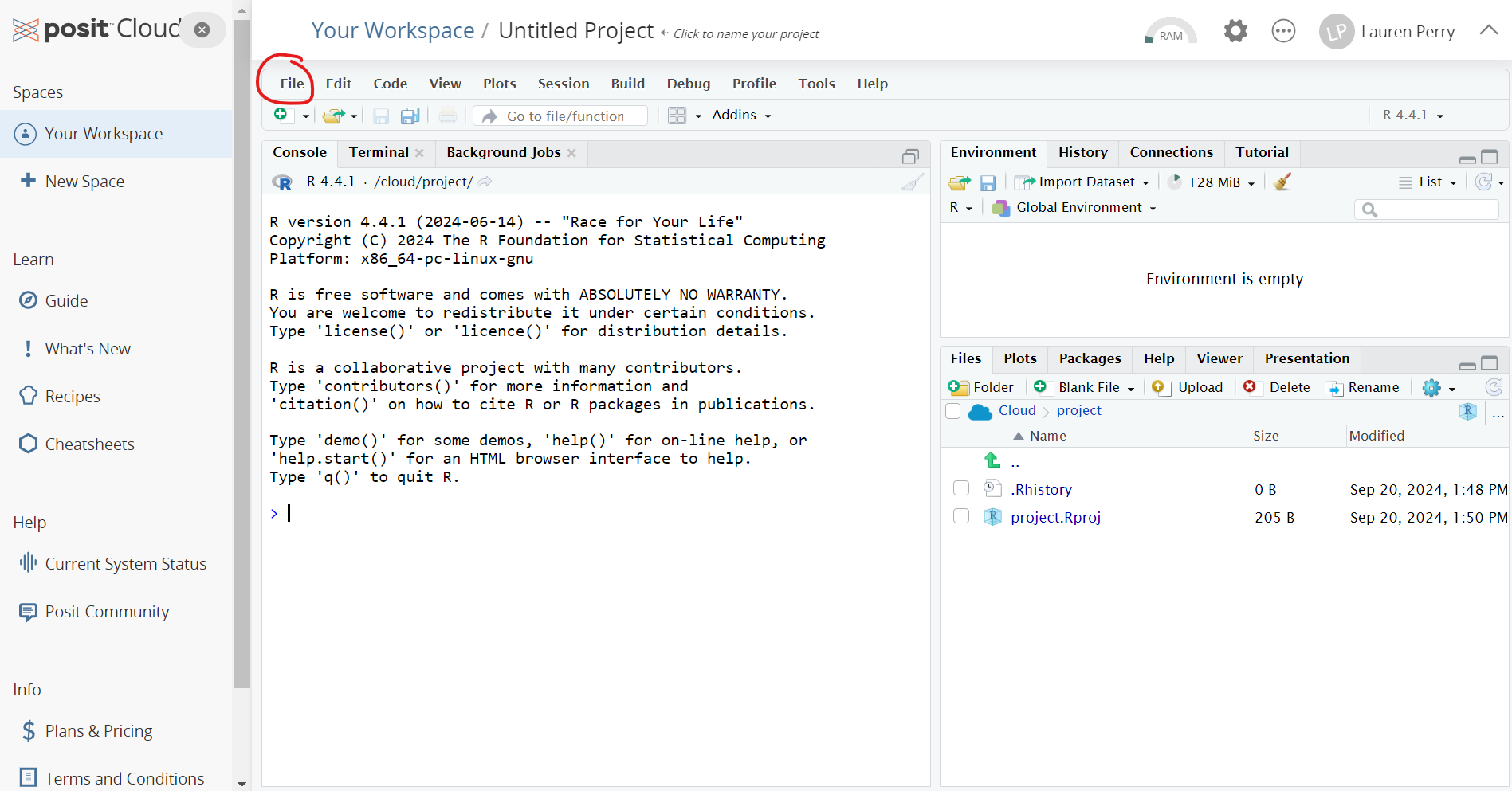The width and height of the screenshot is (1512, 791).
Task: Go up to the parent directory arrow
Action: pos(993,460)
